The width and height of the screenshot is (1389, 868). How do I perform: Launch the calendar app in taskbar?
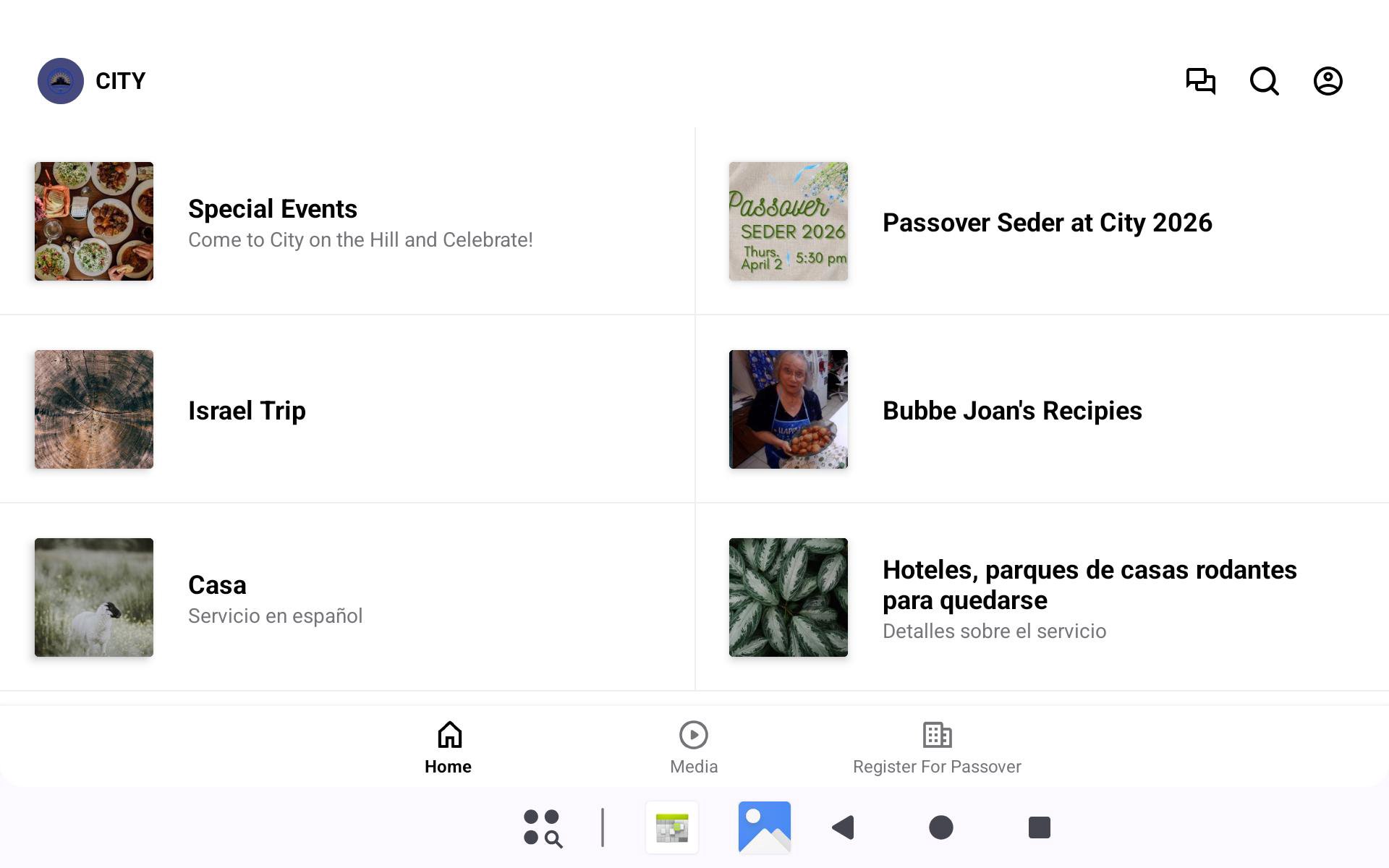pos(672,827)
